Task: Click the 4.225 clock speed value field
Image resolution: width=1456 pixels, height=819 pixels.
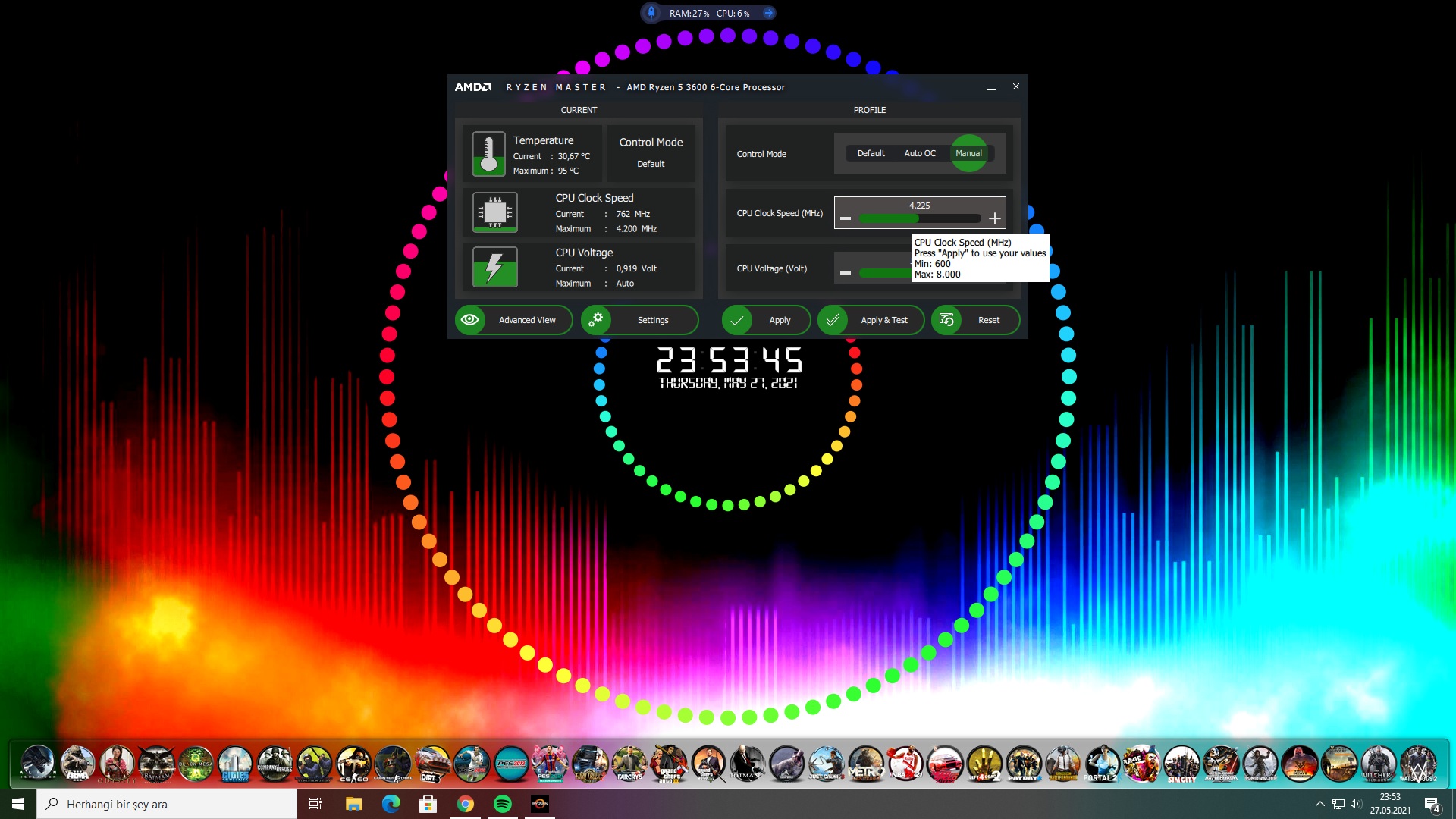Action: (920, 206)
